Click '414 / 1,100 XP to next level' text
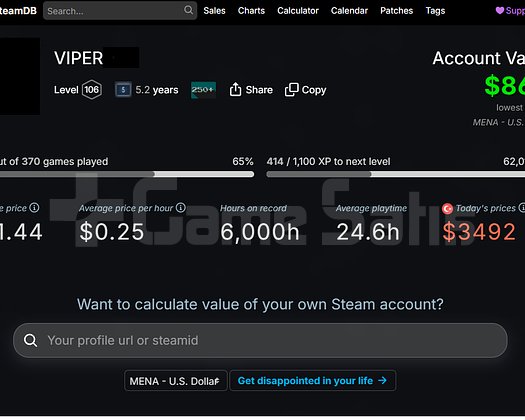The height and width of the screenshot is (420, 525). [x=328, y=161]
